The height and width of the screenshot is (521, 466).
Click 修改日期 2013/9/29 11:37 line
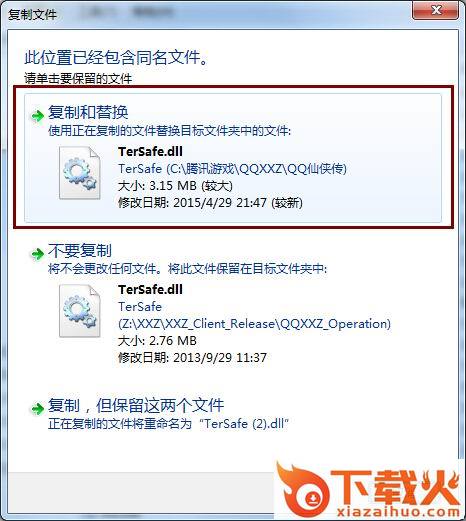(x=192, y=358)
